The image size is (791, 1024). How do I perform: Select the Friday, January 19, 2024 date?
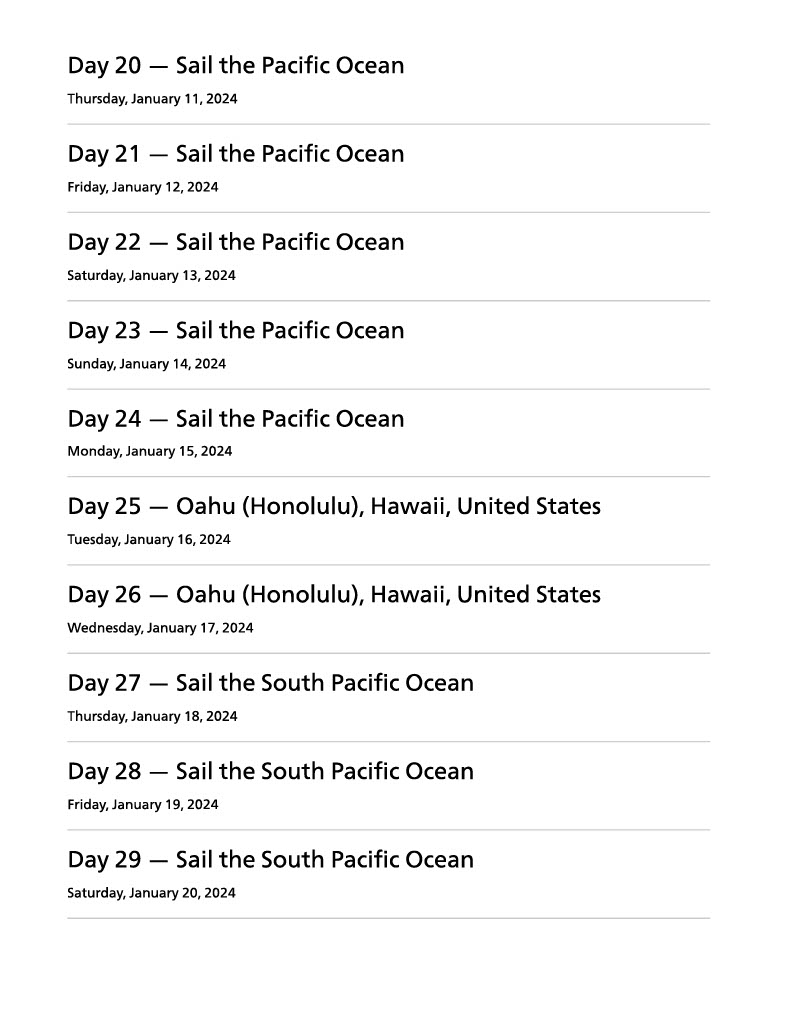142,805
